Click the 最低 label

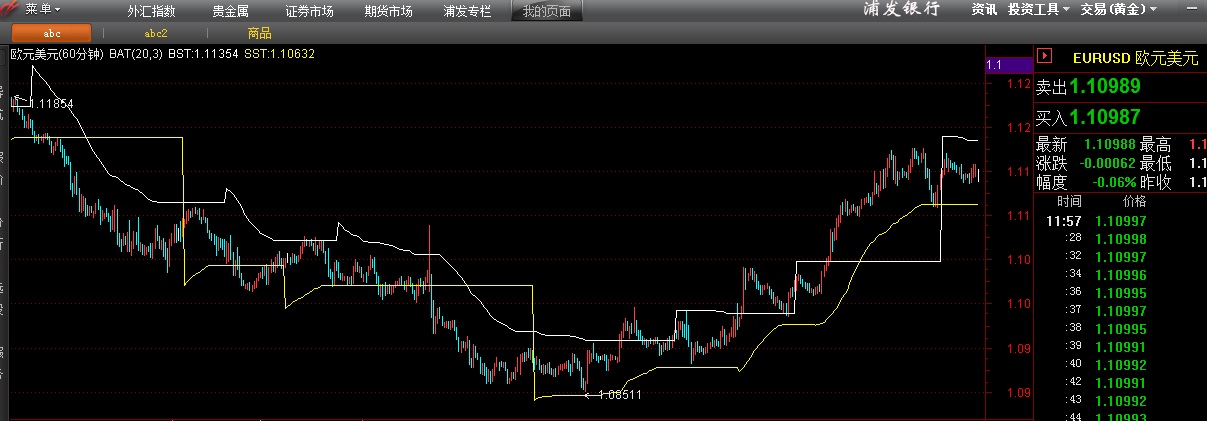(1155, 163)
